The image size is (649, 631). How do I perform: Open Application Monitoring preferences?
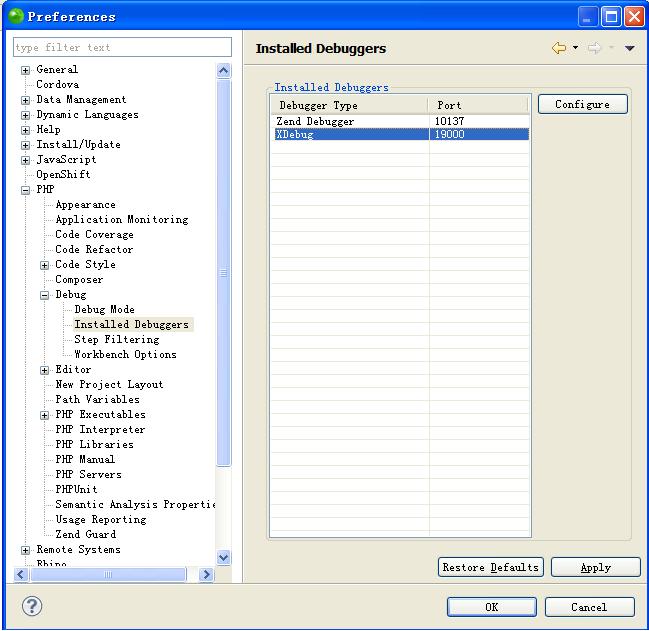[122, 219]
